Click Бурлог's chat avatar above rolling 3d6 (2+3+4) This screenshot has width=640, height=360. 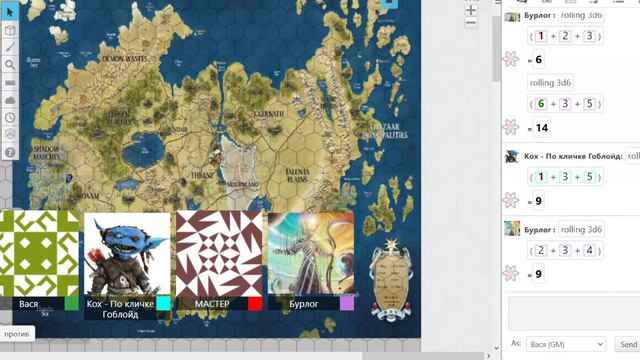tap(512, 229)
